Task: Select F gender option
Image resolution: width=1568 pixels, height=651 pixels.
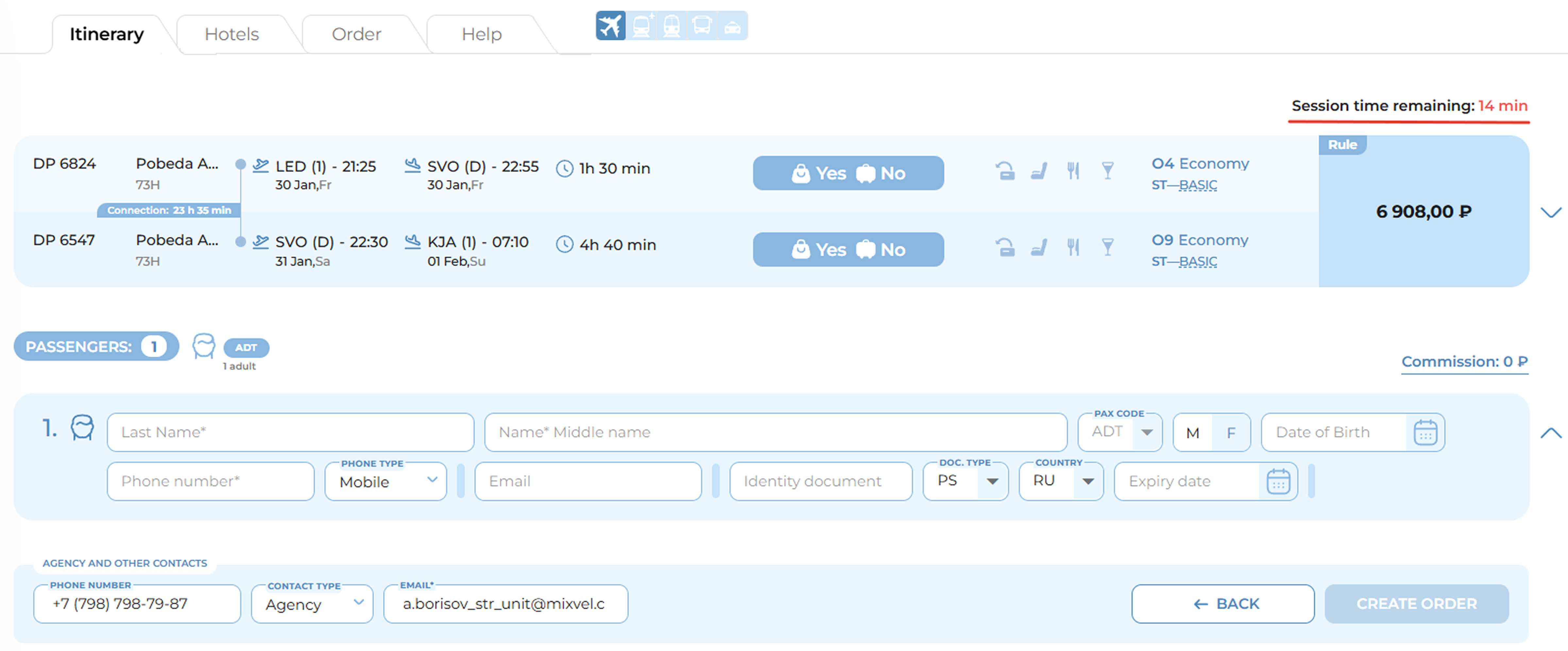Action: [1231, 433]
